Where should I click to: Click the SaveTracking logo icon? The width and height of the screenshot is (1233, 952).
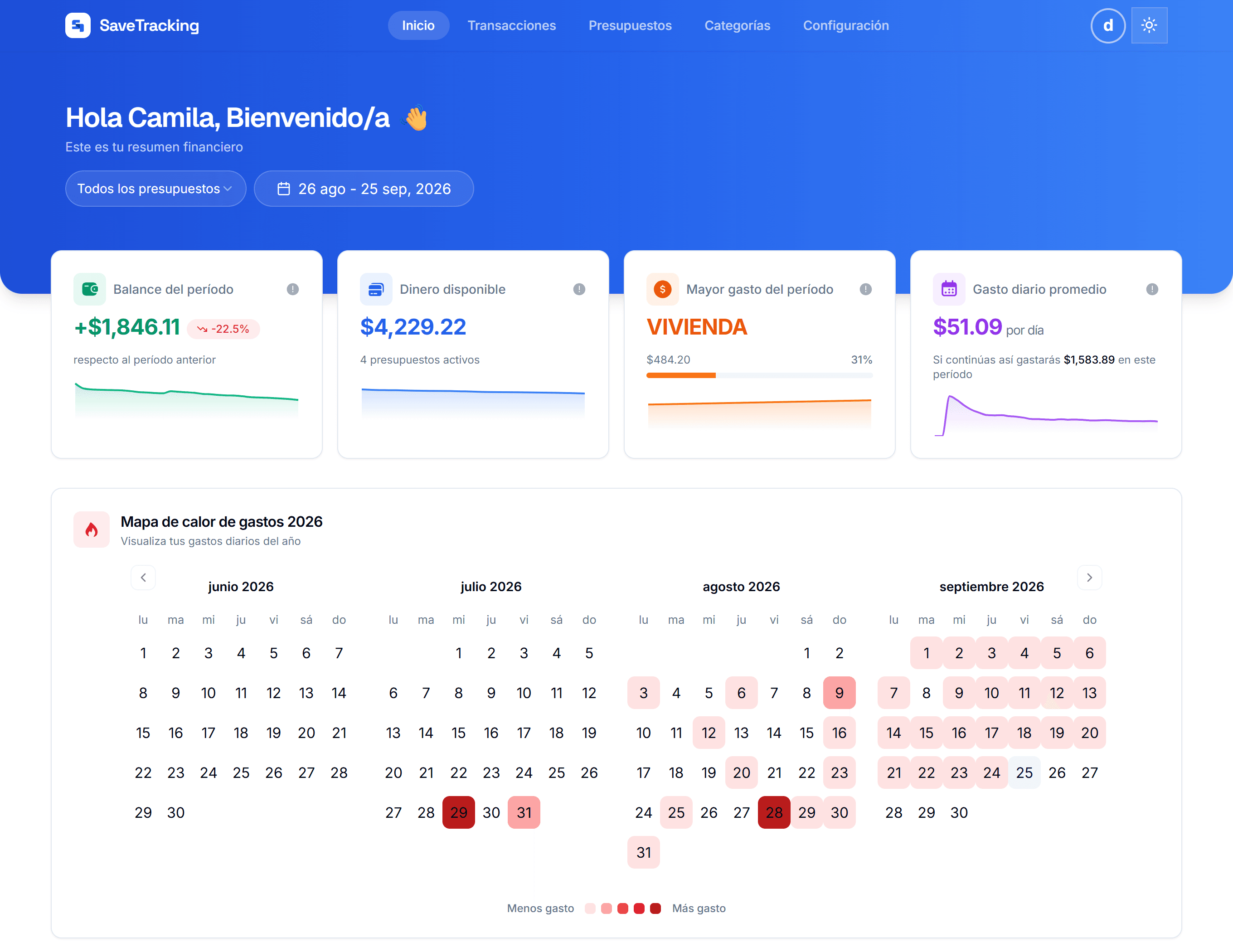click(78, 25)
